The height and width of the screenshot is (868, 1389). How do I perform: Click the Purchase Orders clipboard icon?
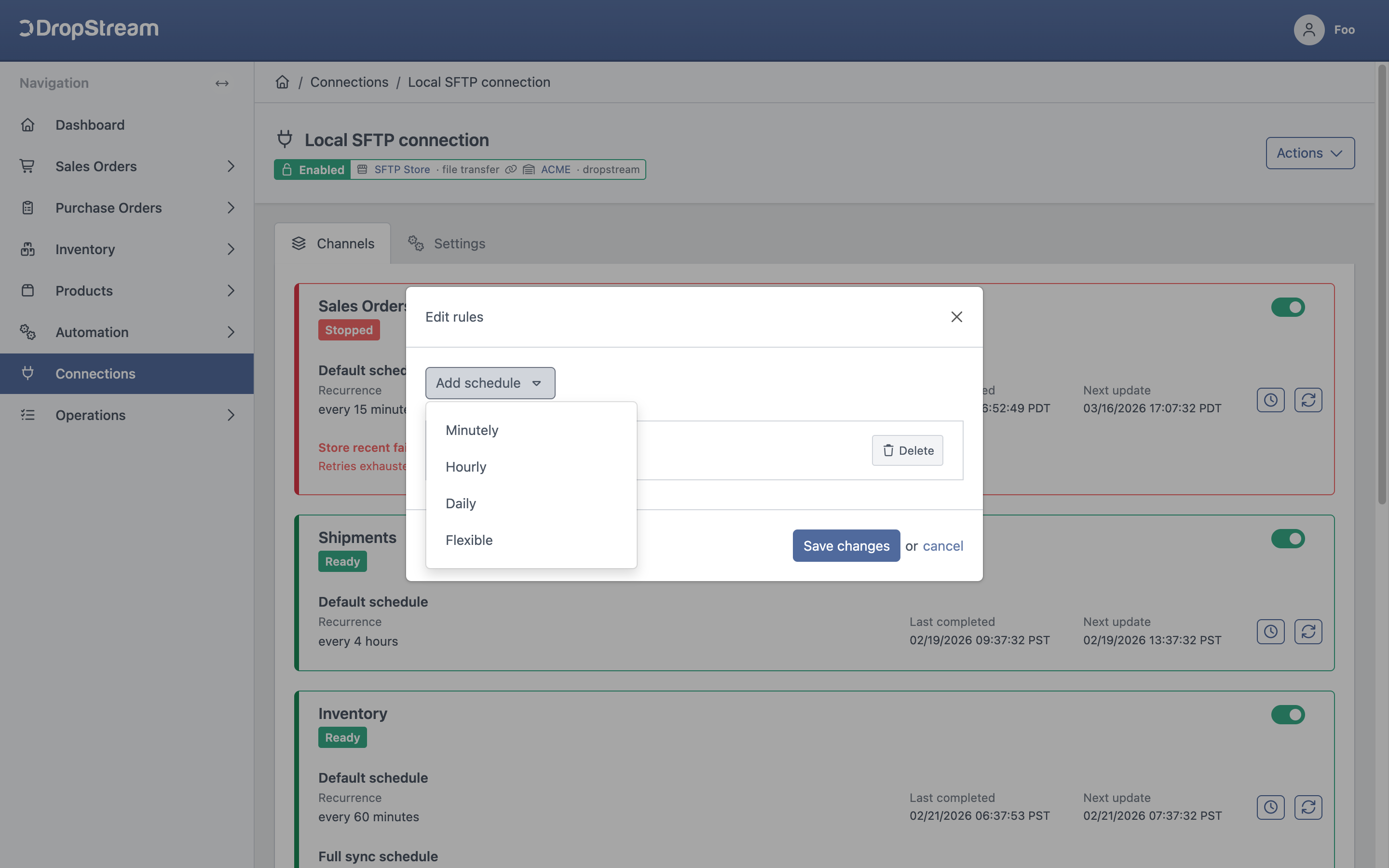pyautogui.click(x=27, y=207)
